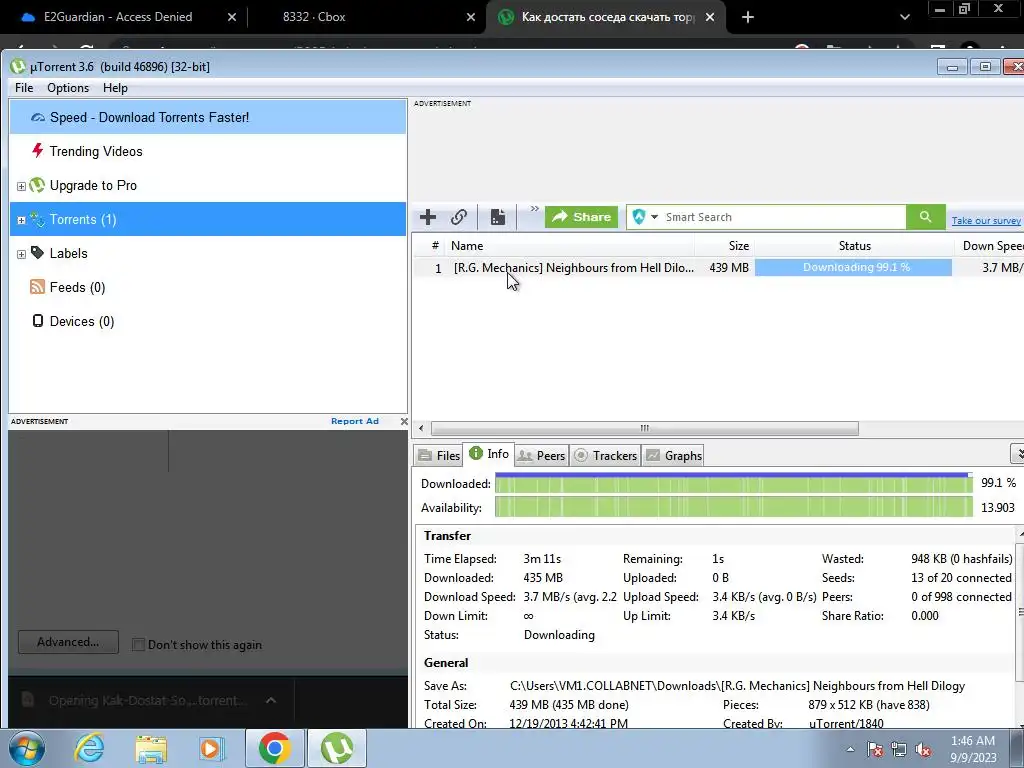Screen dimensions: 1024x768
Task: Close the sidebar advertisement with X
Action: (404, 421)
